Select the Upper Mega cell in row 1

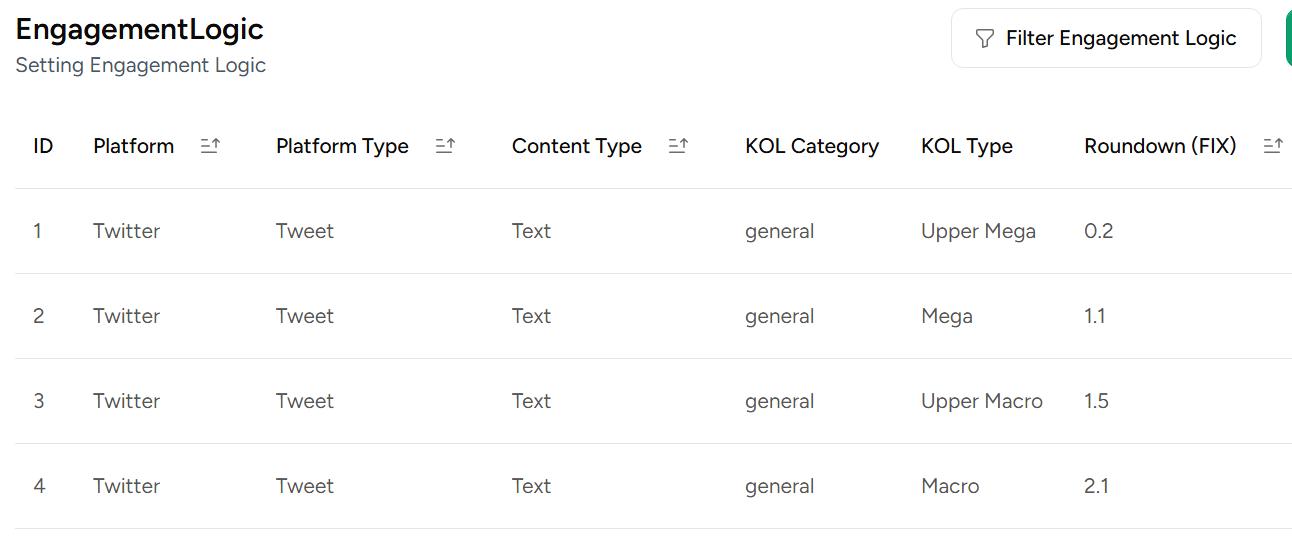978,231
